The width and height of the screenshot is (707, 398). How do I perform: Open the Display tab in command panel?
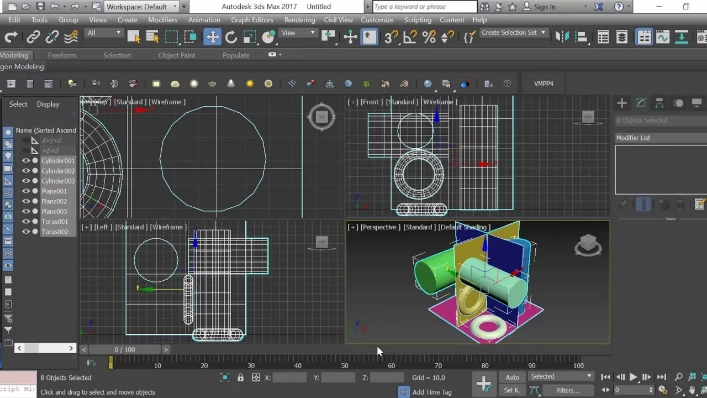click(697, 103)
